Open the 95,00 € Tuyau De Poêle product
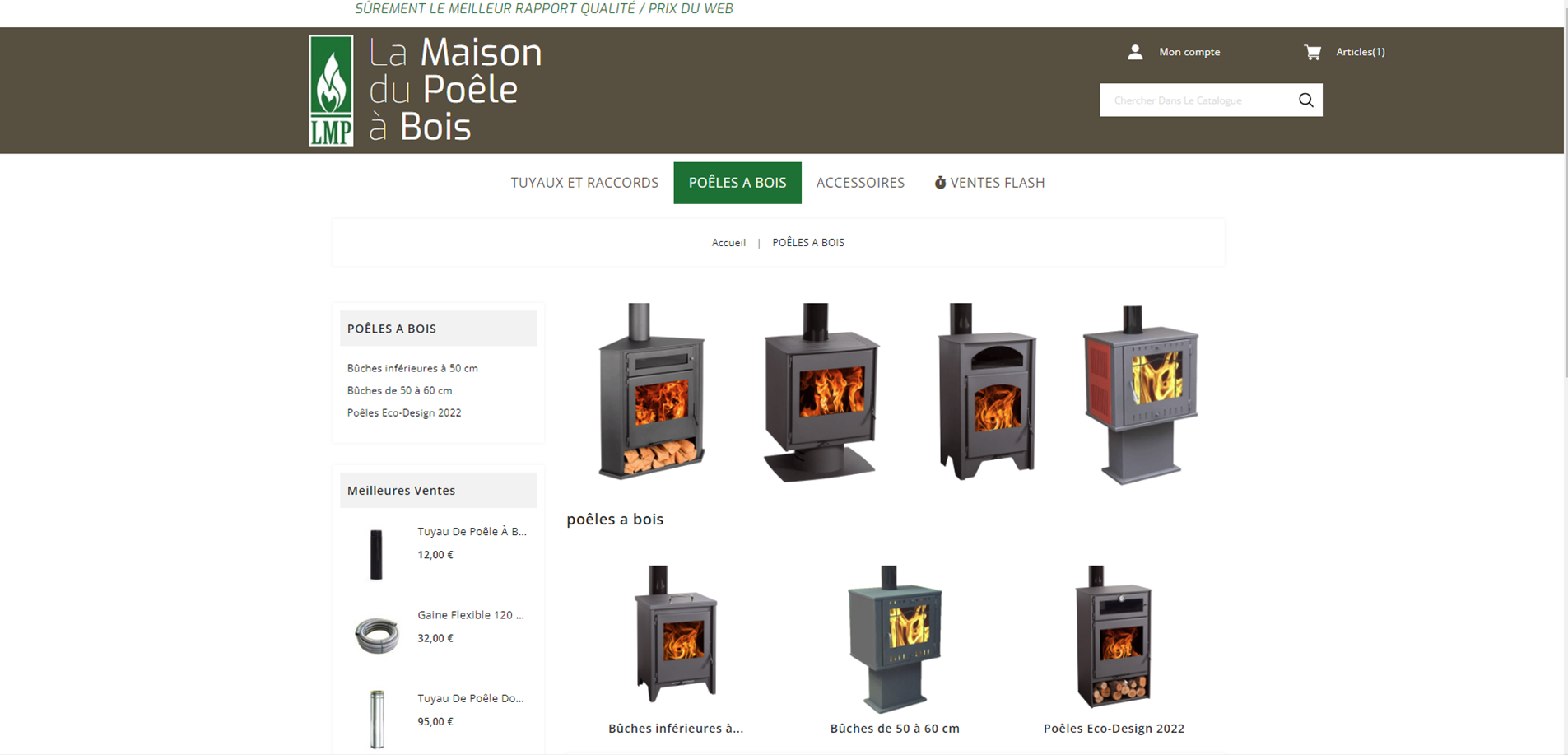This screenshot has width=1568, height=755. pos(470,698)
